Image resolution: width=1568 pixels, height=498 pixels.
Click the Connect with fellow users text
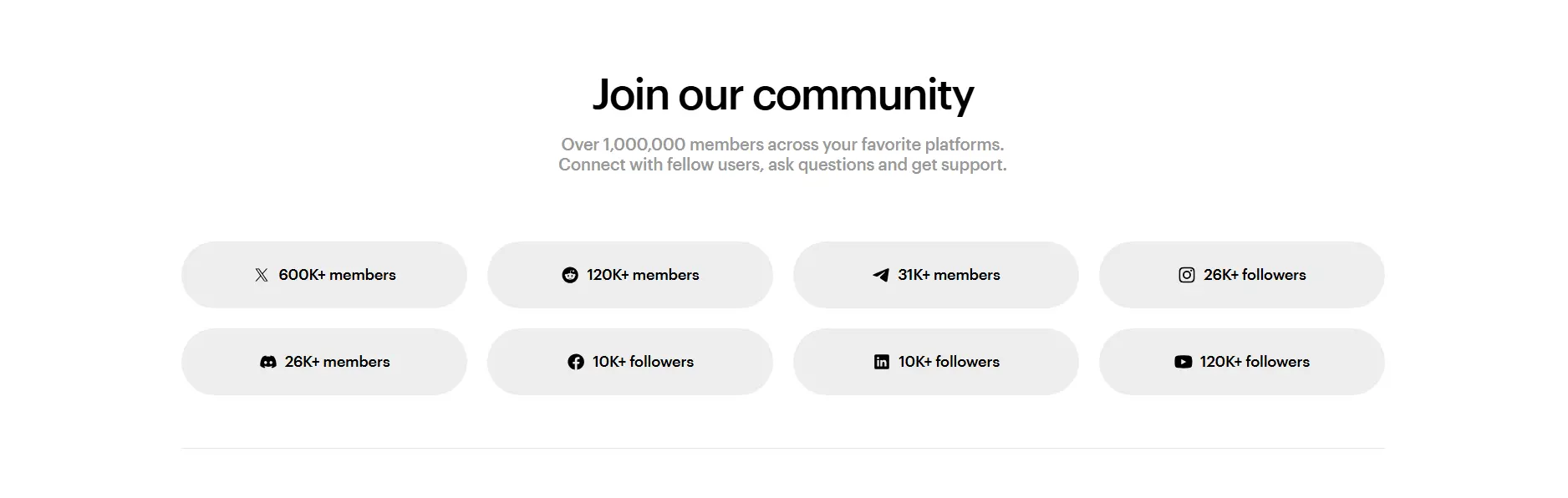coord(783,165)
